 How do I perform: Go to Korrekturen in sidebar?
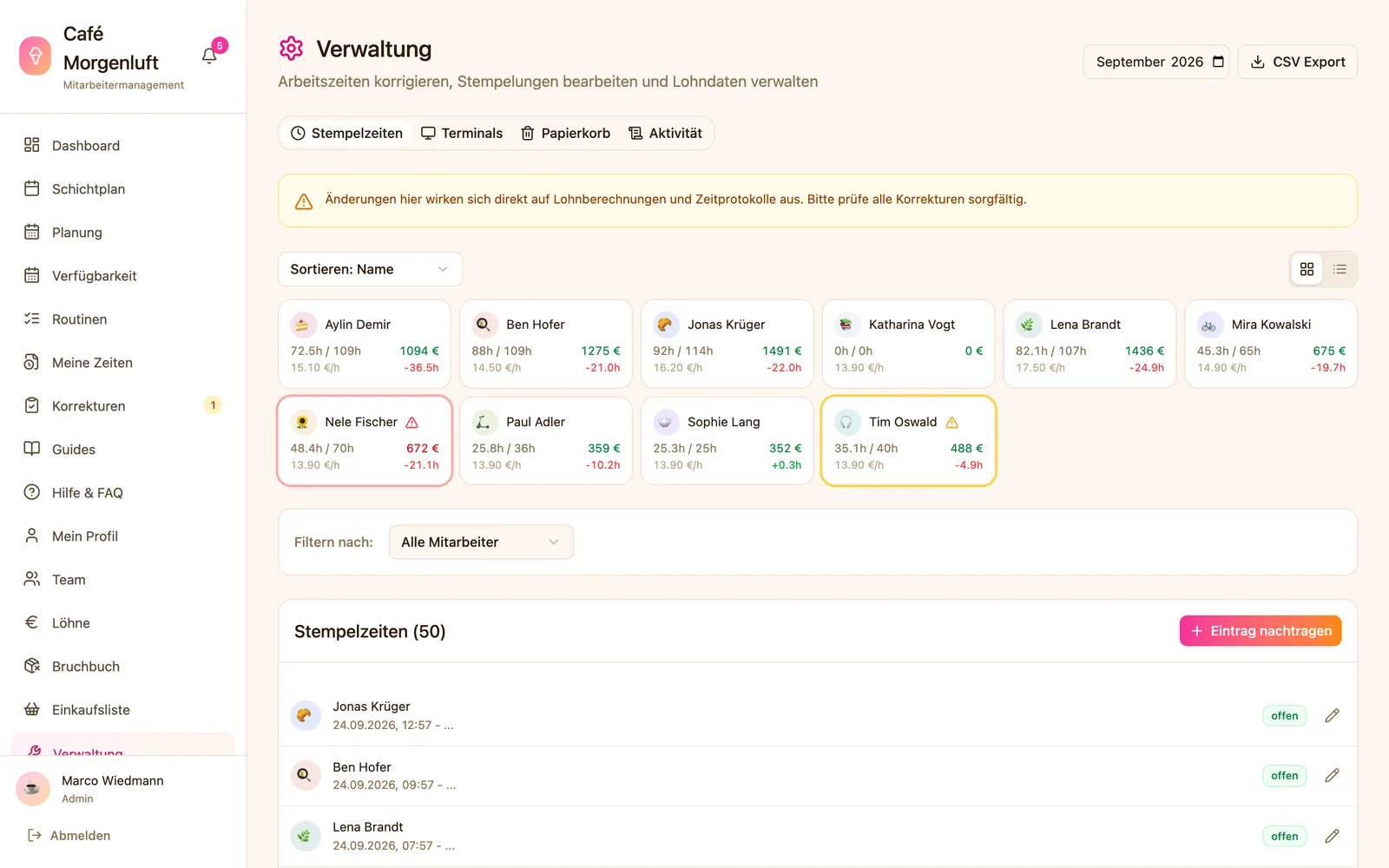122,405
